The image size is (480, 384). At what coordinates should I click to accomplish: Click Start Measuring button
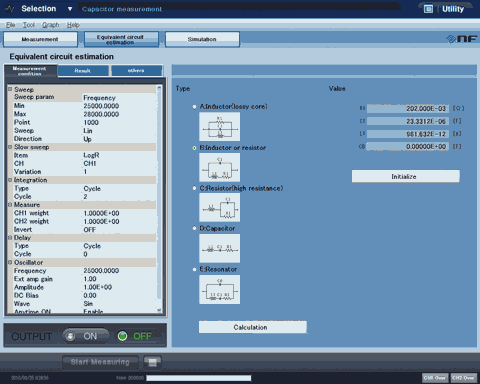[100, 362]
